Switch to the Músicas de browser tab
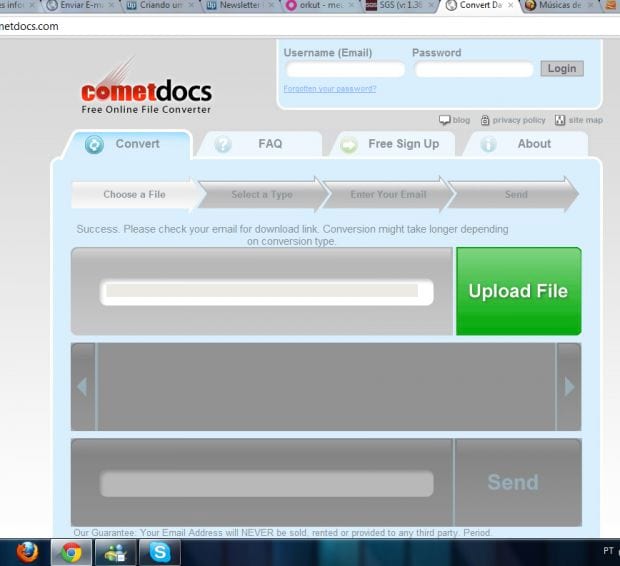 (x=560, y=6)
